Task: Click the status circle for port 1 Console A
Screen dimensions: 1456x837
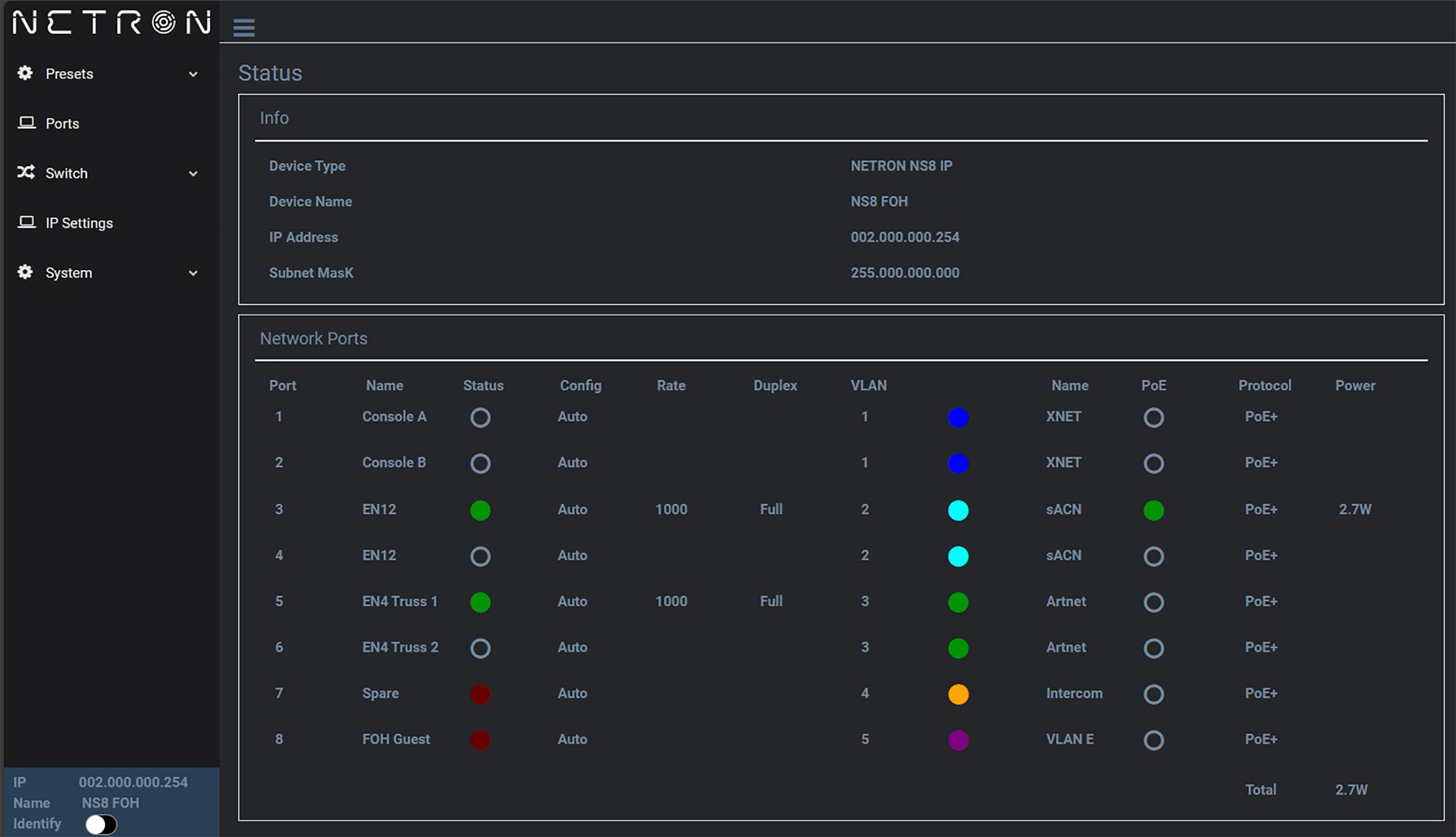Action: 481,417
